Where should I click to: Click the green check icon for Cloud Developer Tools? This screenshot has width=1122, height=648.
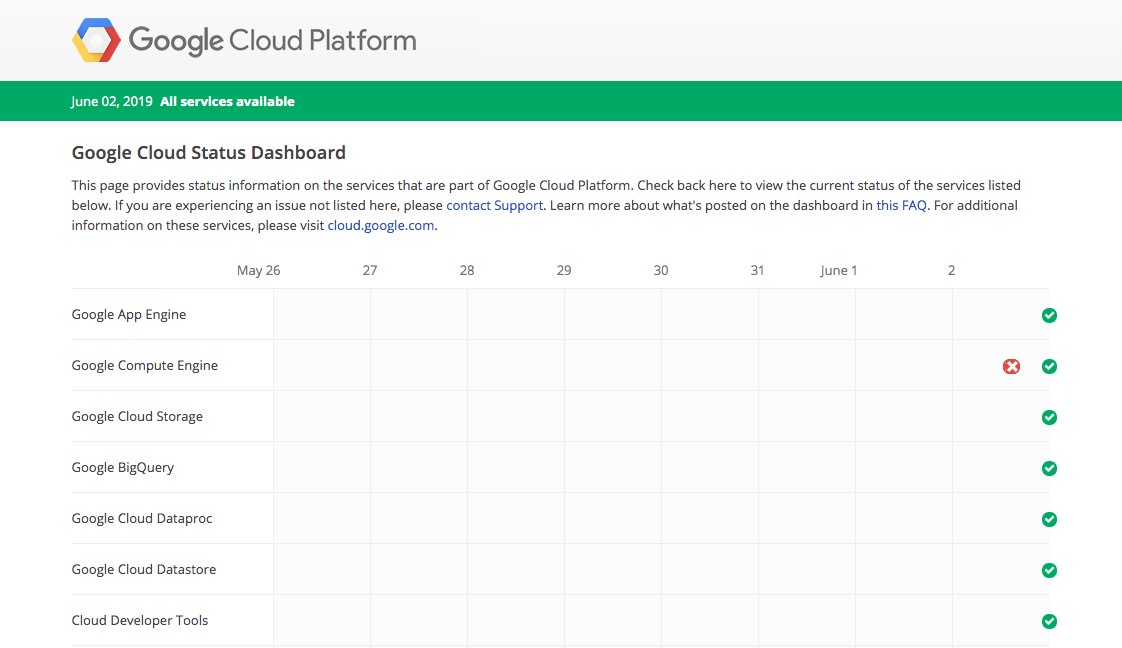pyautogui.click(x=1049, y=621)
